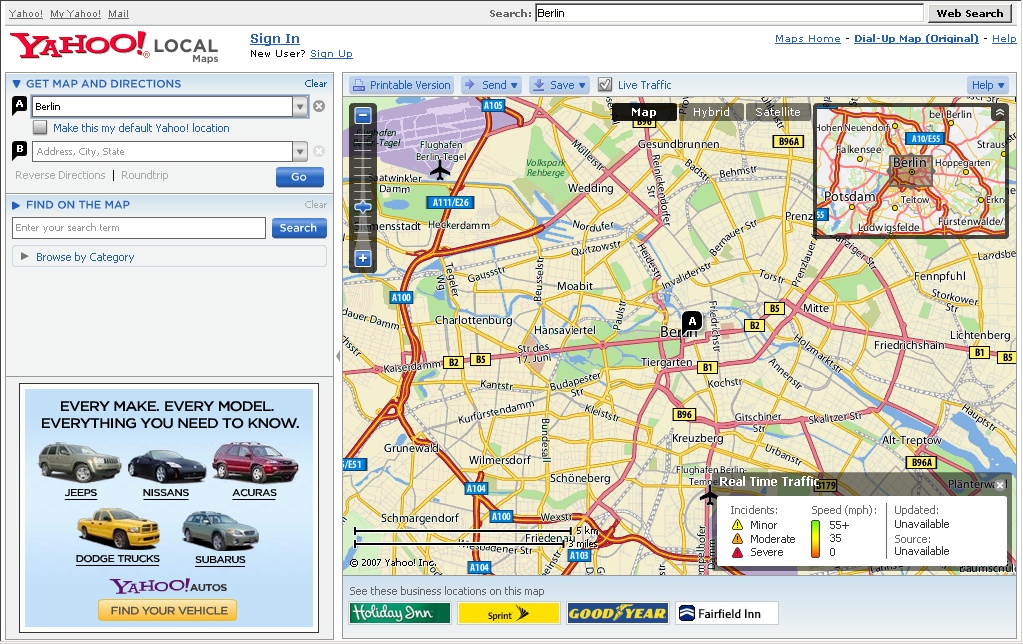Open the Holiday Inn locations
The width and height of the screenshot is (1023, 644).
click(399, 613)
